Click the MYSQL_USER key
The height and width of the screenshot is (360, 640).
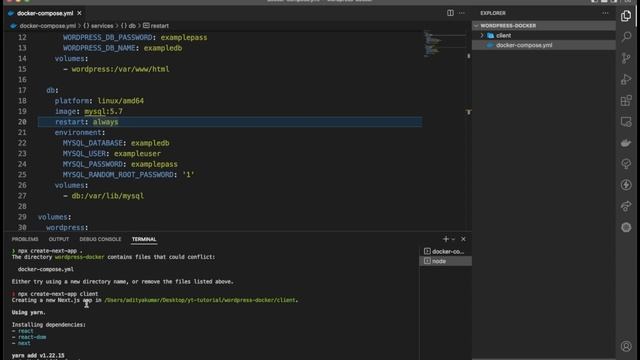click(84, 154)
